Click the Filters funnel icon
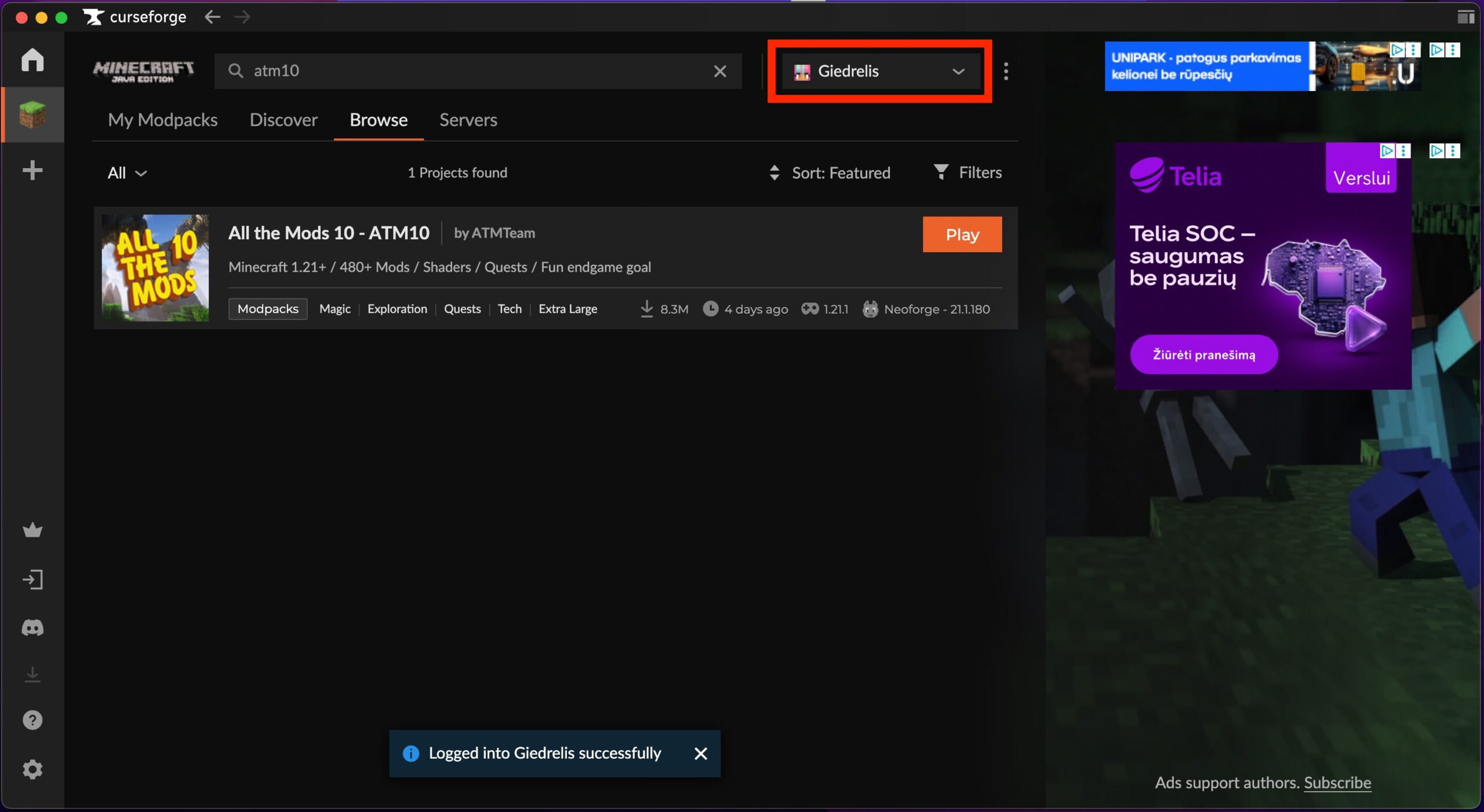The height and width of the screenshot is (812, 1484). click(941, 172)
